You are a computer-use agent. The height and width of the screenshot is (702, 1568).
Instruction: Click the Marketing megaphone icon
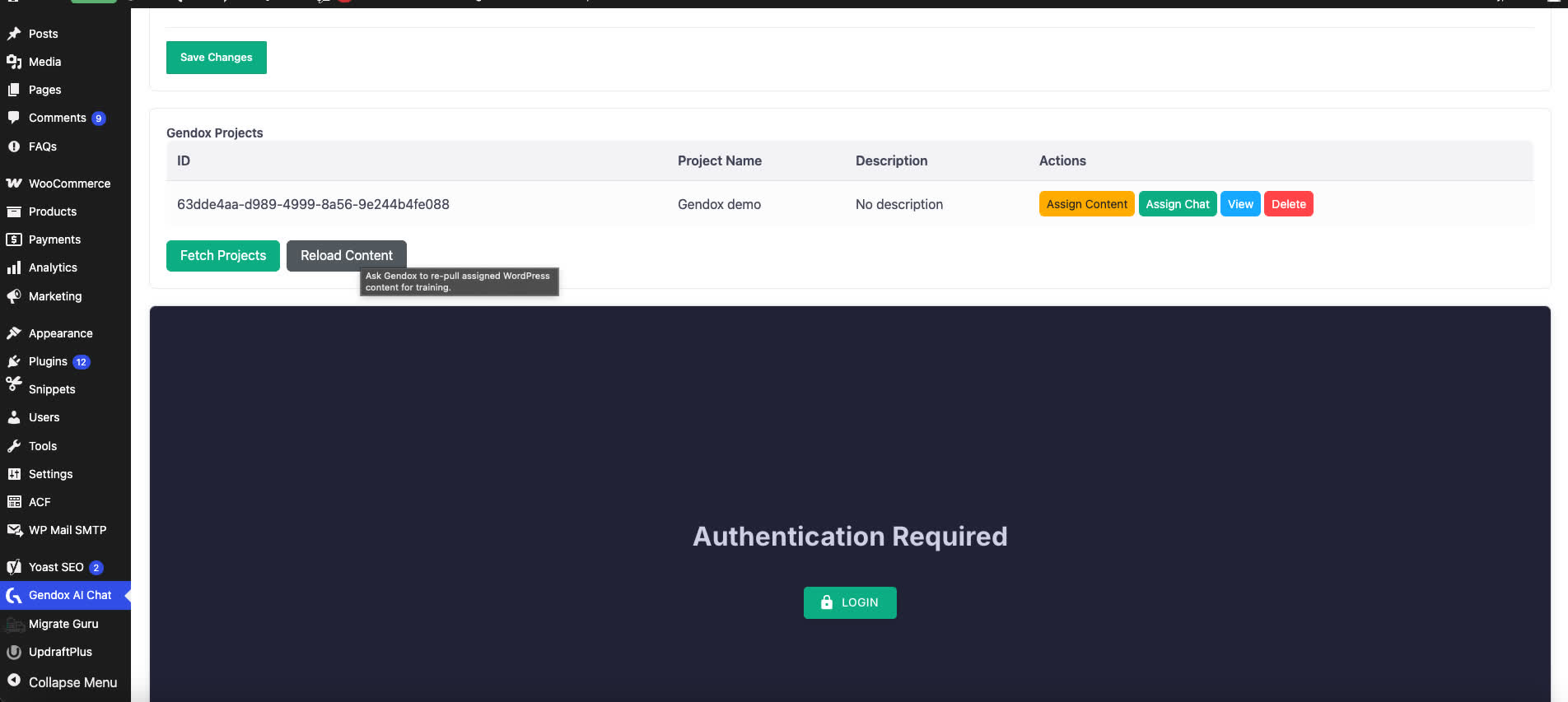(14, 296)
